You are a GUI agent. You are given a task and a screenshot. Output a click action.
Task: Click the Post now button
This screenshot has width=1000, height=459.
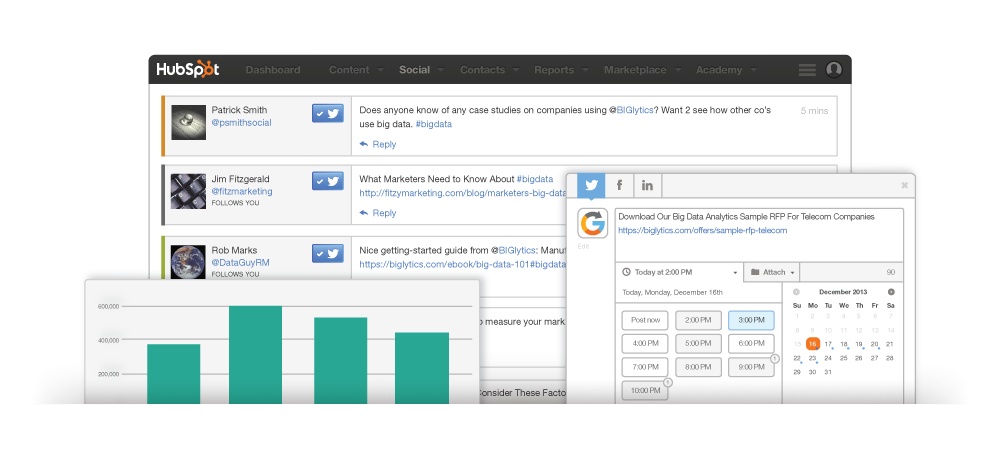click(x=645, y=320)
